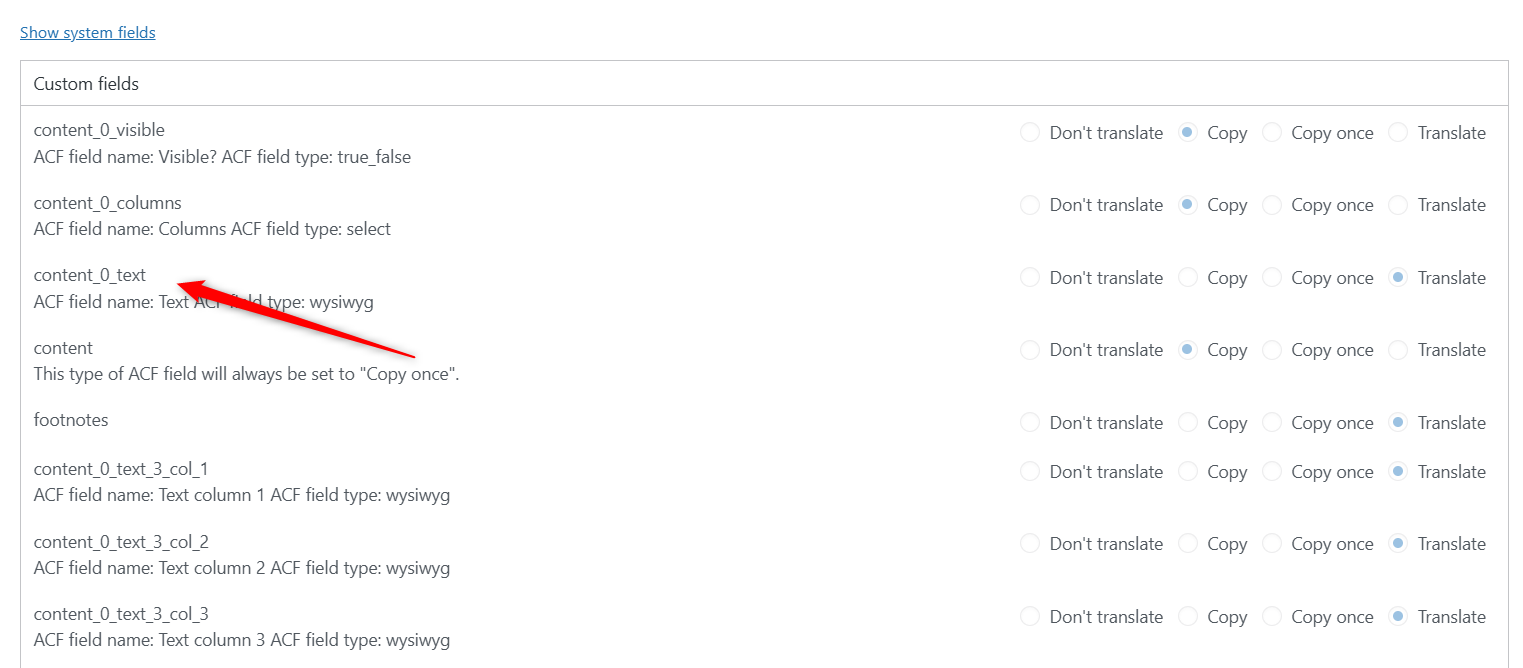This screenshot has height=668, width=1523.
Task: Set content_0_text to Don't translate
Action: pos(1030,278)
